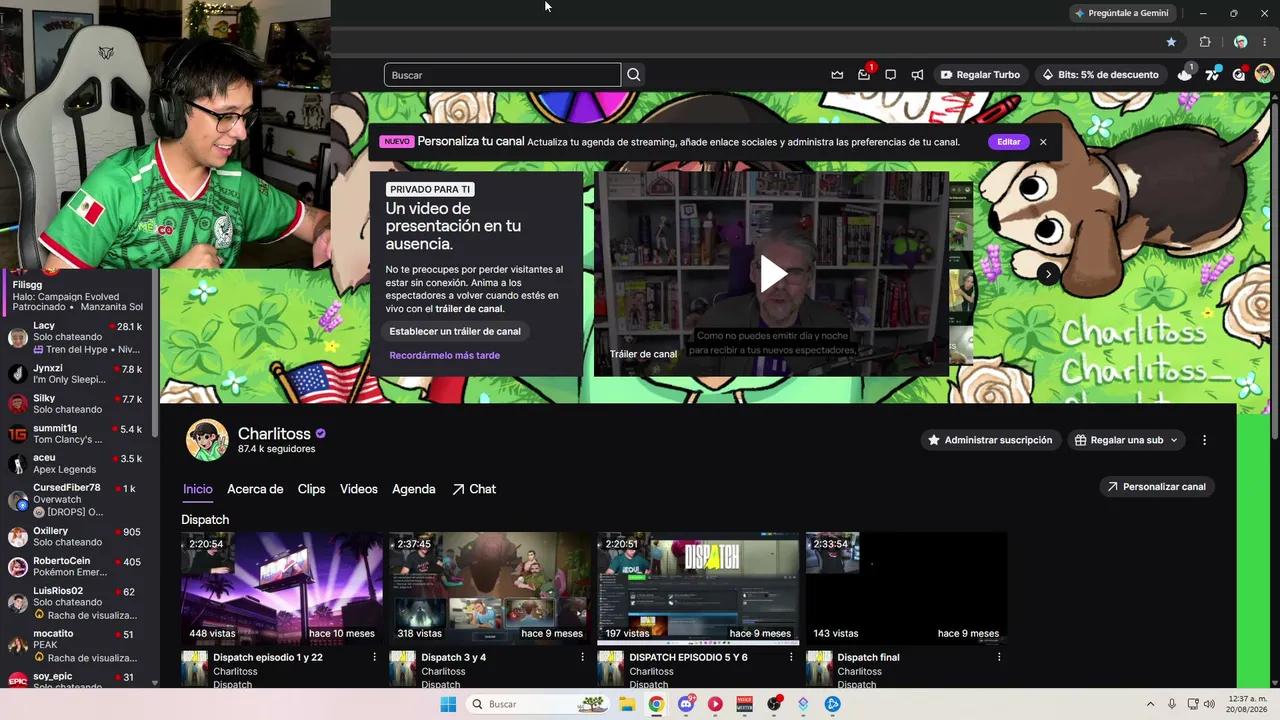The height and width of the screenshot is (720, 1280).
Task: Click the Regalar Turbo button
Action: [980, 75]
